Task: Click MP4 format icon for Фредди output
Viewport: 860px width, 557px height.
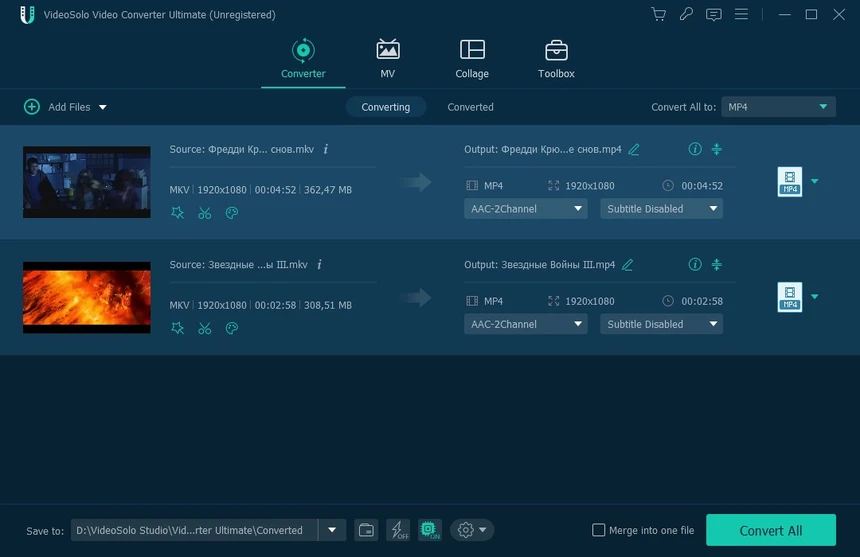Action: click(x=790, y=181)
